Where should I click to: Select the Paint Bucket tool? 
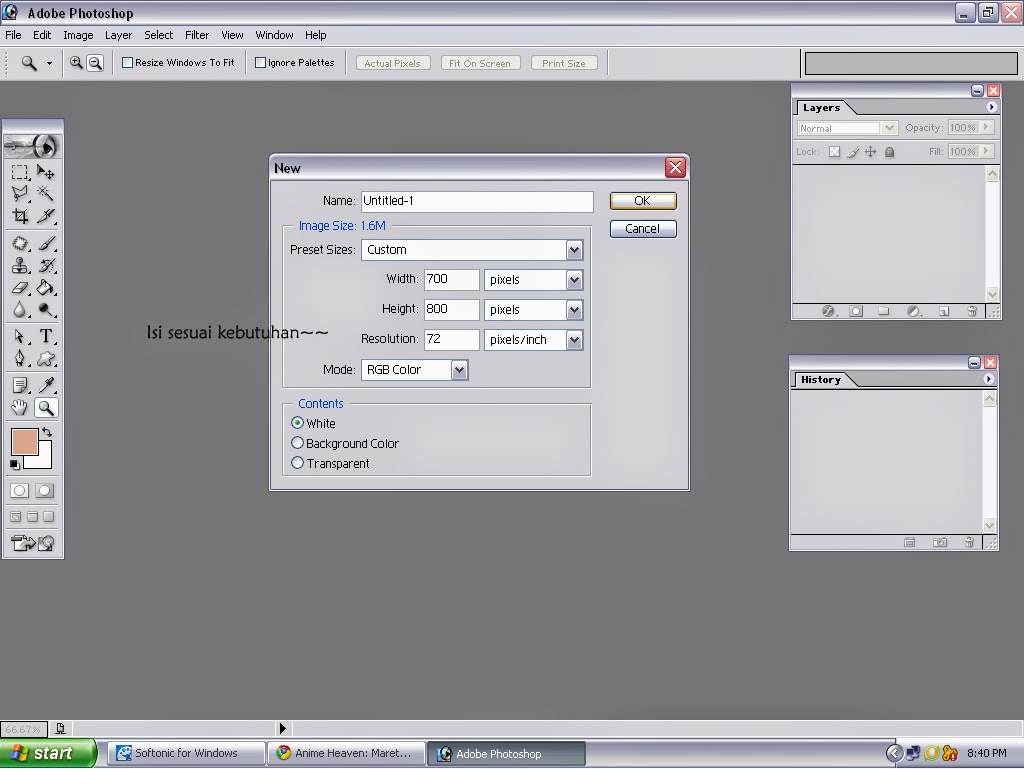click(45, 287)
